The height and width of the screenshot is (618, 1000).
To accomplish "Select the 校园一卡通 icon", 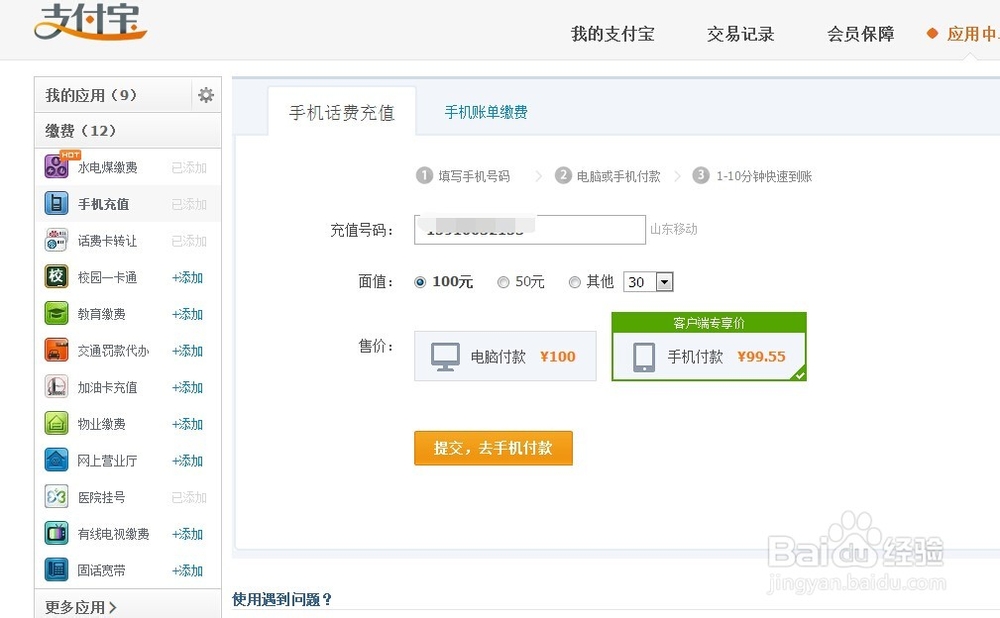I will pos(57,277).
